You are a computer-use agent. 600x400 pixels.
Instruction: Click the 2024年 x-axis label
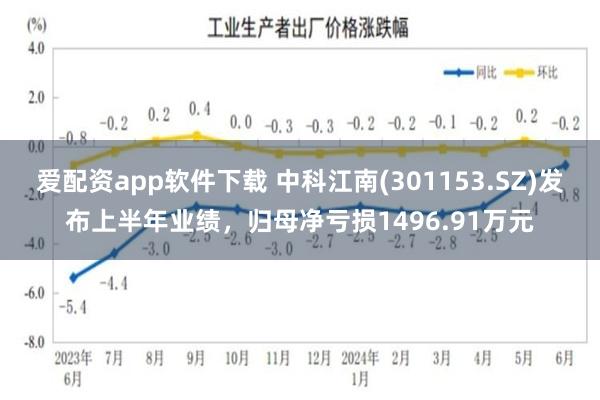click(x=360, y=359)
